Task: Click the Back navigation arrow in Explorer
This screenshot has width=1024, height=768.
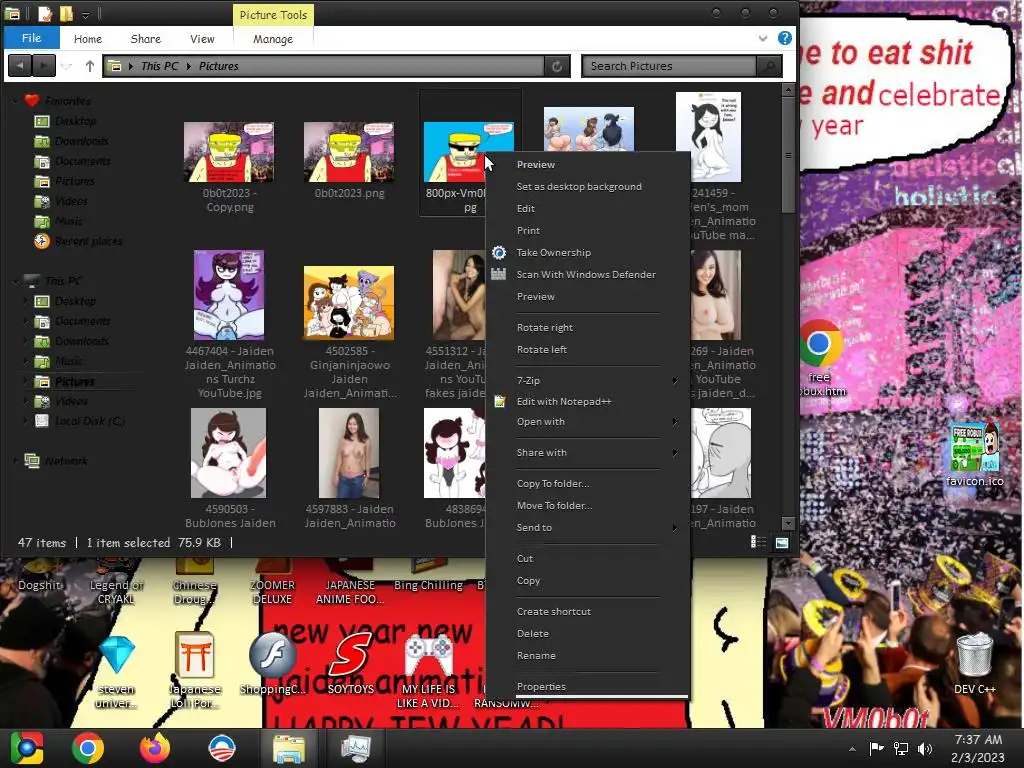Action: (20, 66)
